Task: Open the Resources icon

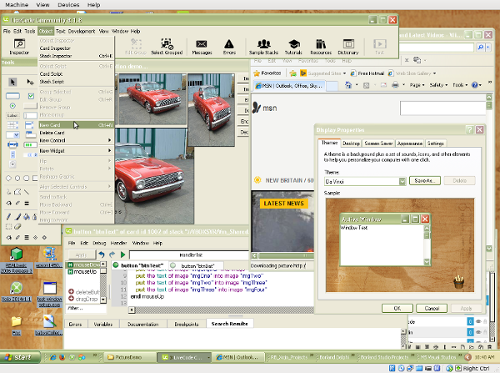Action: coord(321,46)
